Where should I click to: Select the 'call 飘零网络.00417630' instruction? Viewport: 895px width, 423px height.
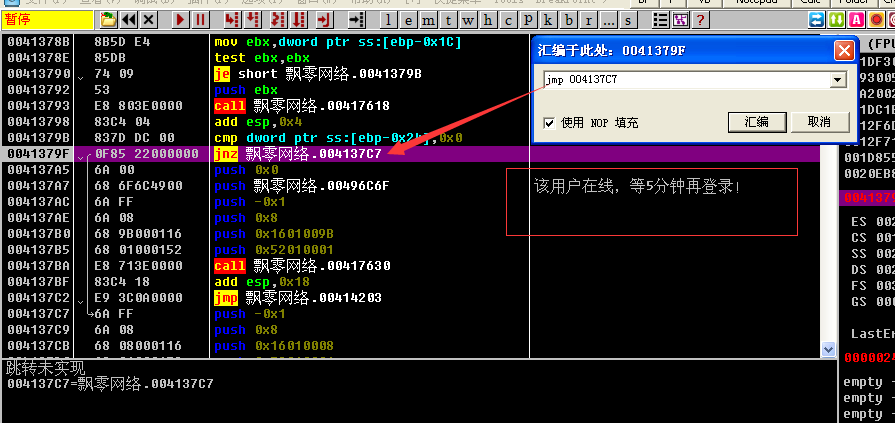point(302,265)
